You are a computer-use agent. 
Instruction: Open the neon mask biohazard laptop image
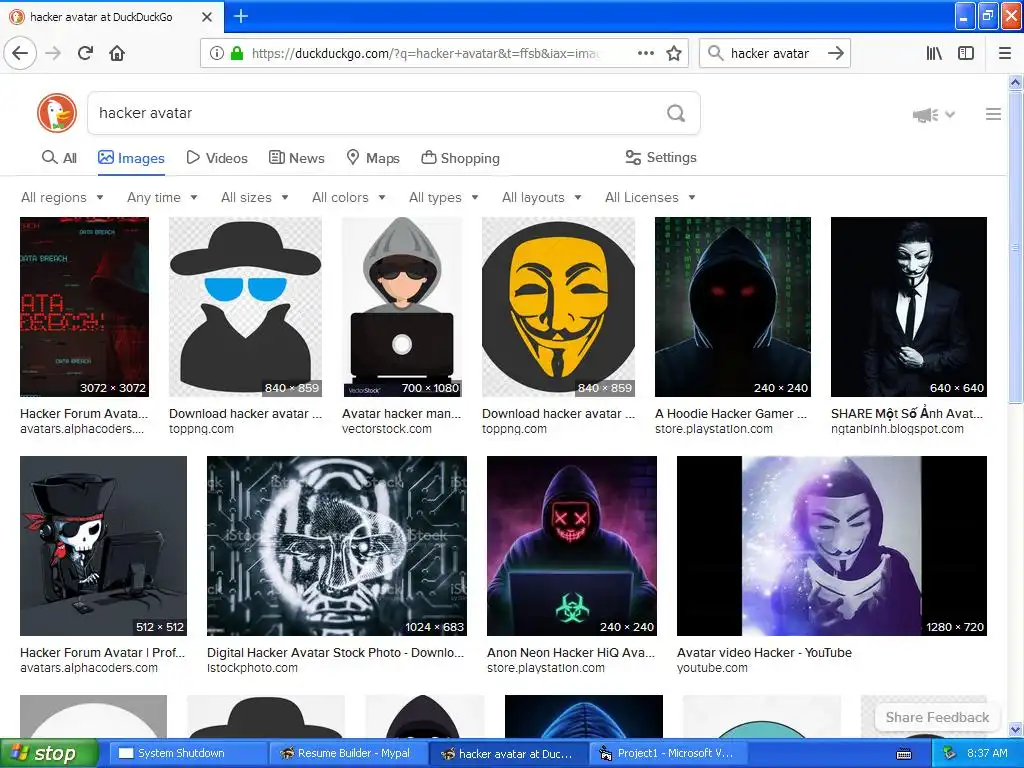click(572, 546)
